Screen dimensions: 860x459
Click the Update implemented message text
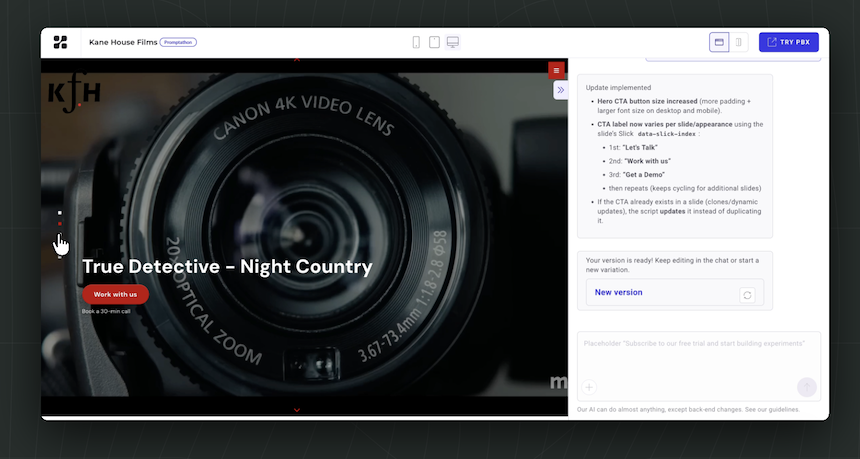pyautogui.click(x=618, y=88)
